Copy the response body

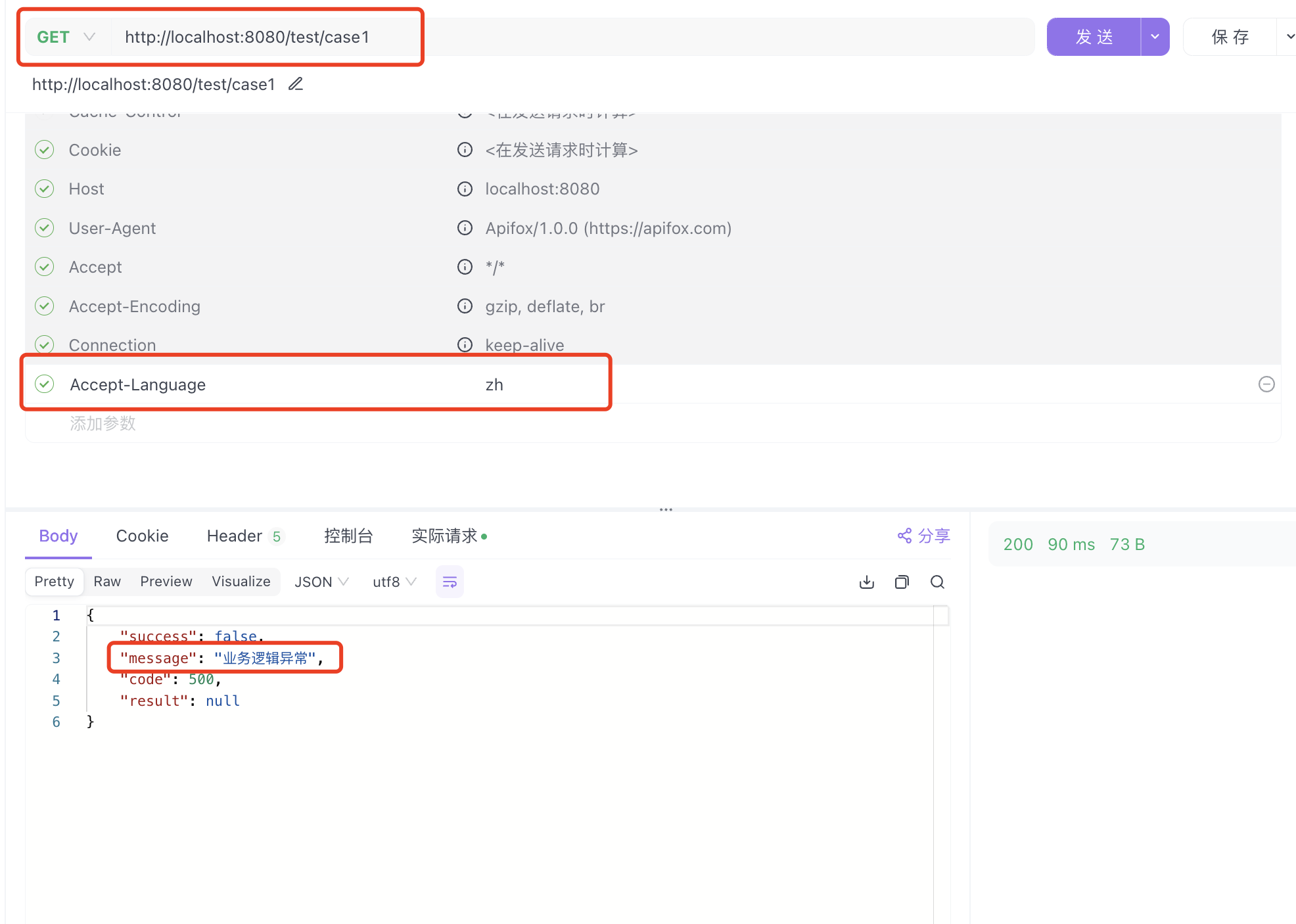[901, 582]
